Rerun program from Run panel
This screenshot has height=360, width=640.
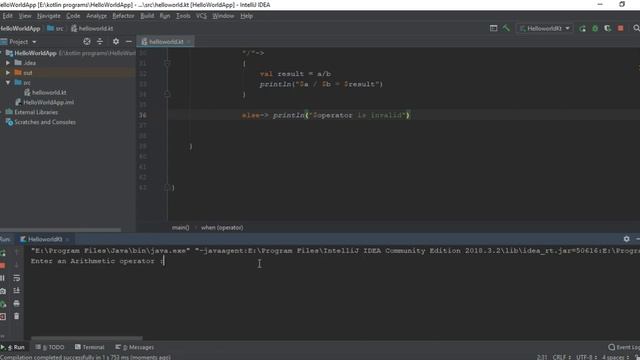(x=3, y=253)
